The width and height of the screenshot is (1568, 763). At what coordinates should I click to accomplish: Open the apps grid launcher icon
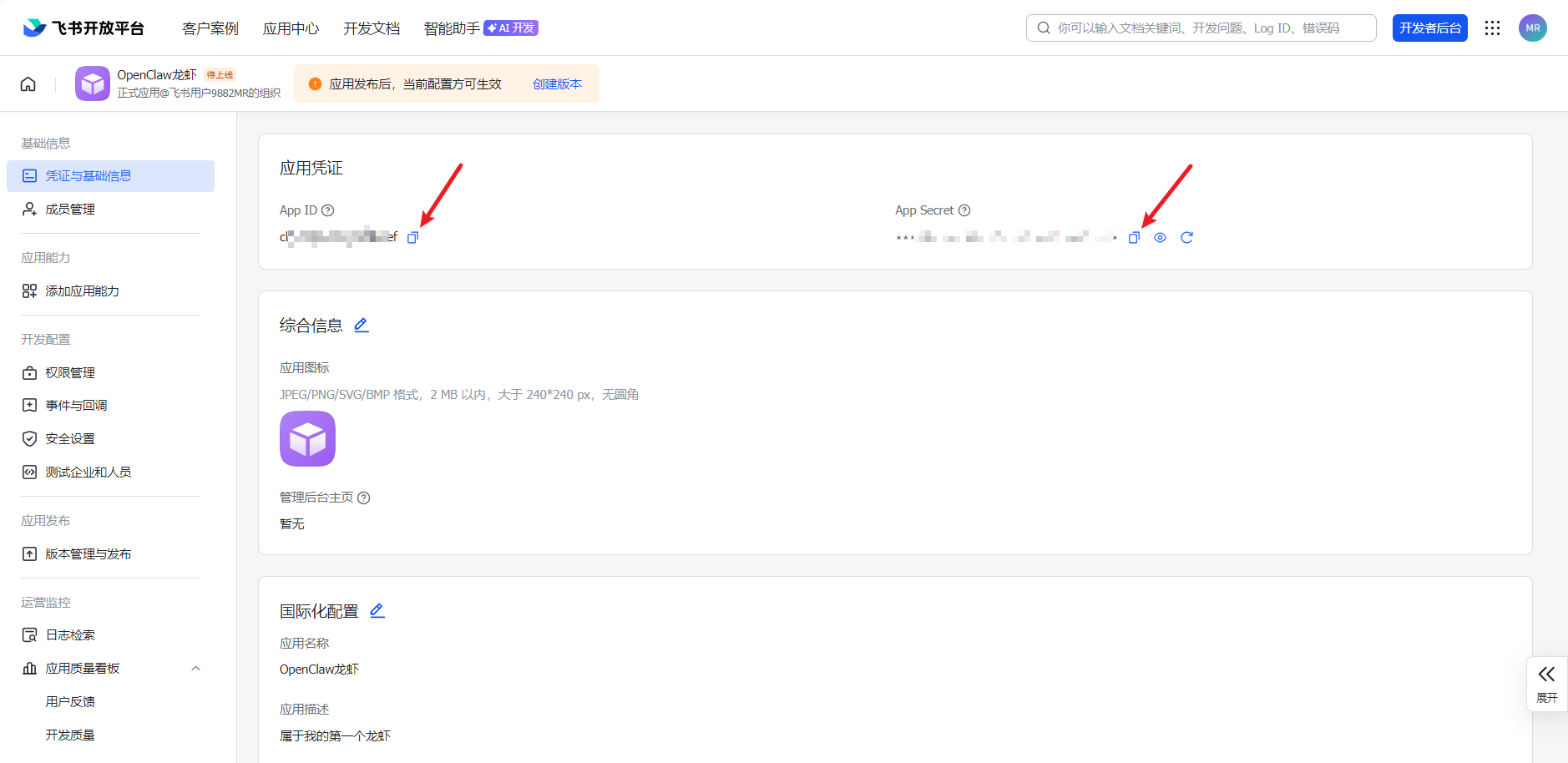tap(1492, 28)
